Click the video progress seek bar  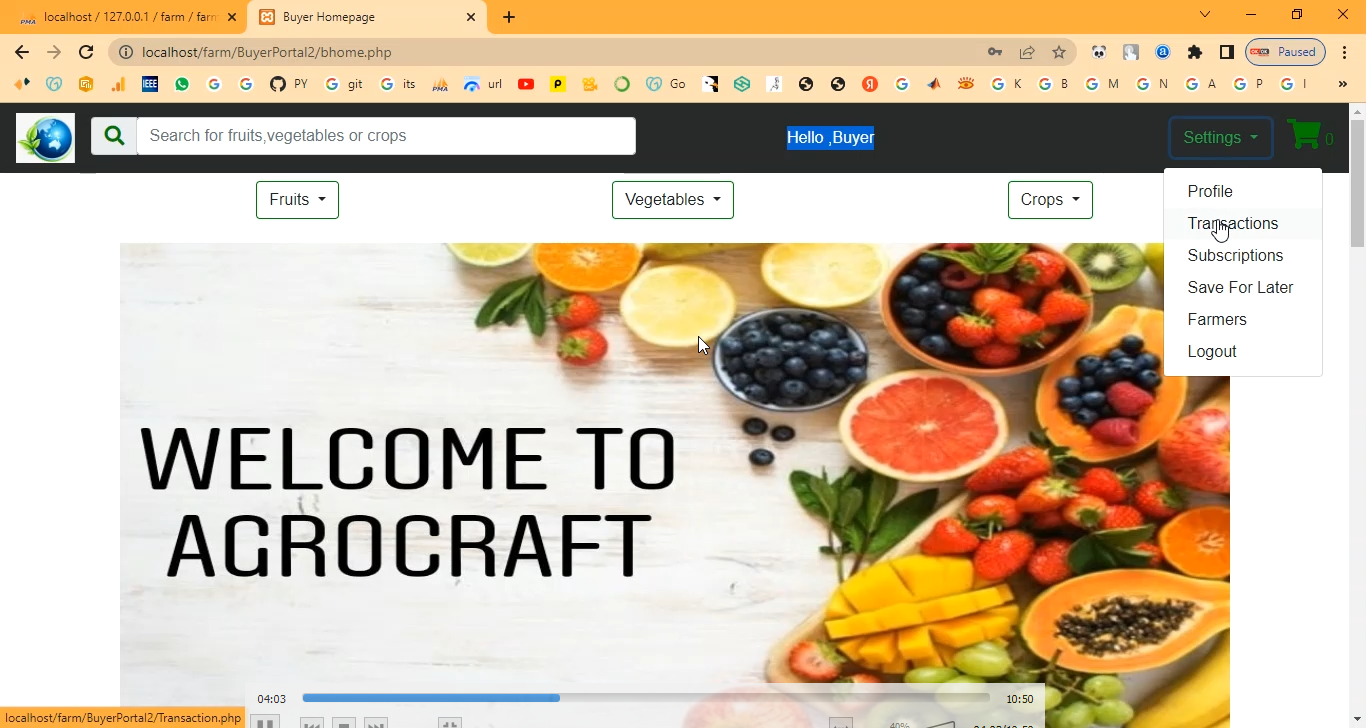pyautogui.click(x=646, y=698)
